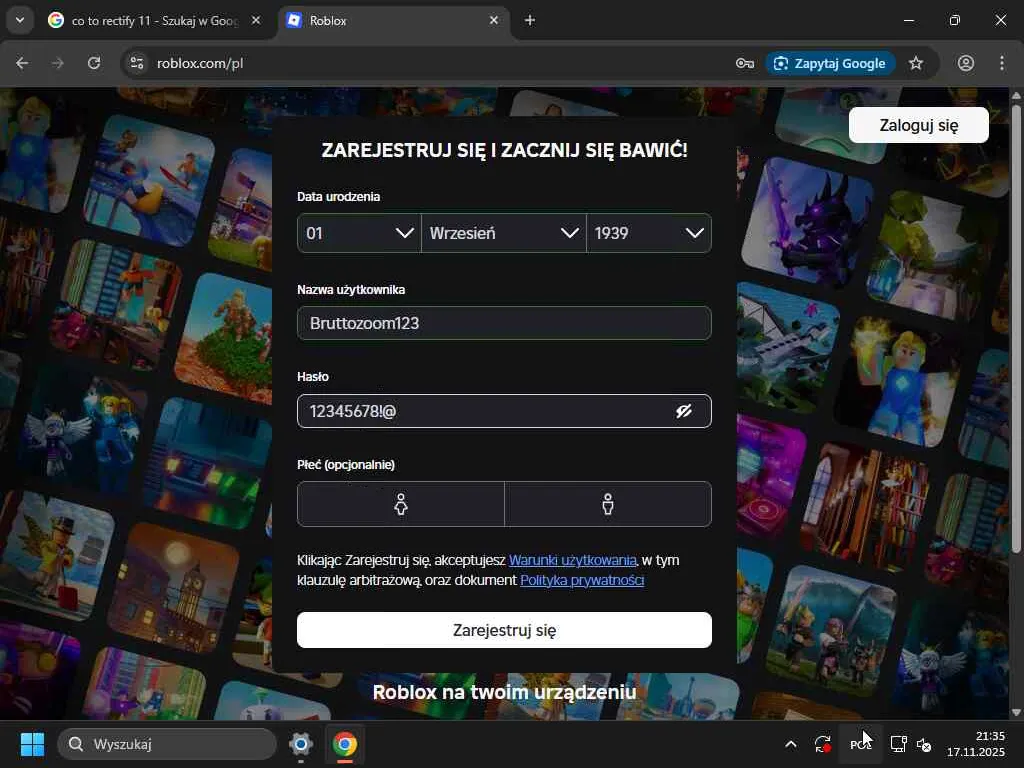Select the female gender option

coord(401,504)
